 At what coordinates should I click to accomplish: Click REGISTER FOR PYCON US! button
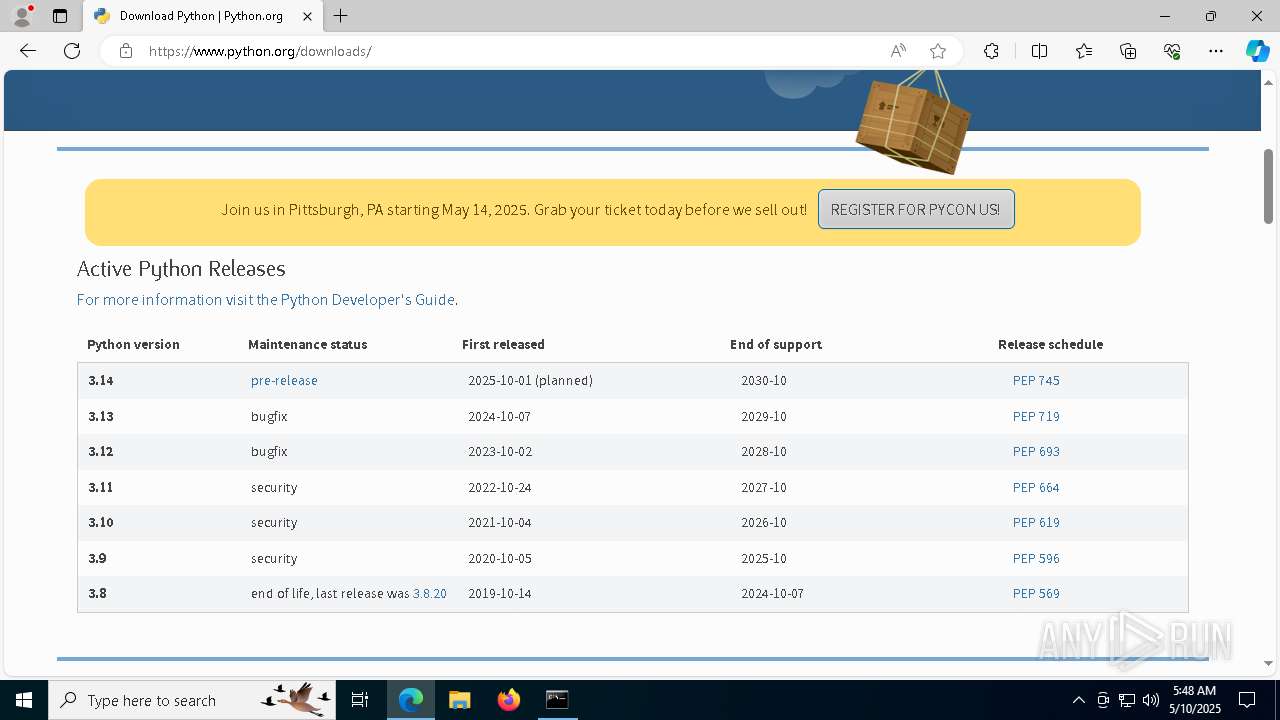tap(916, 209)
